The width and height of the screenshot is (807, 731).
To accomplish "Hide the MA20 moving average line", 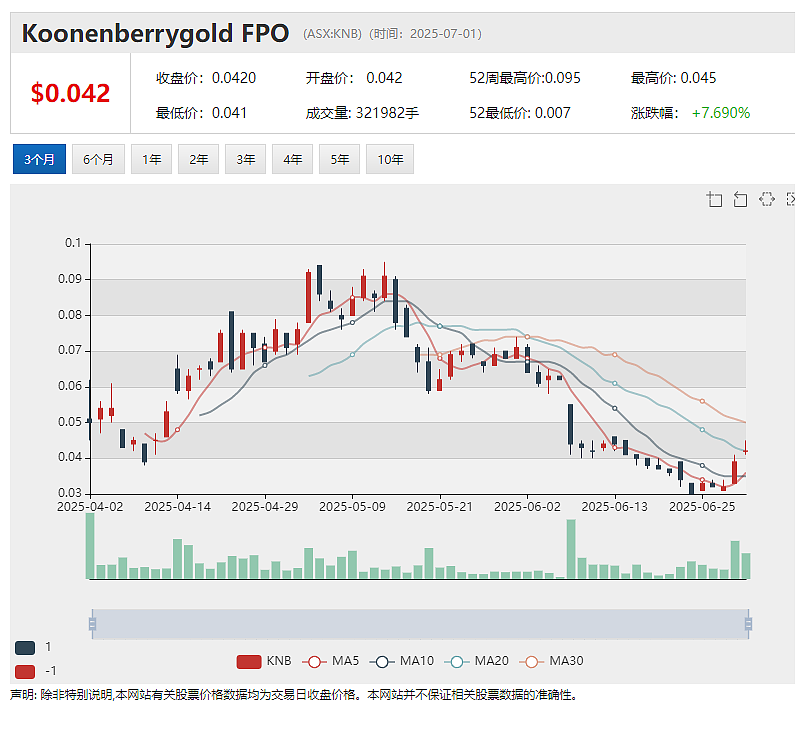I will (x=476, y=662).
